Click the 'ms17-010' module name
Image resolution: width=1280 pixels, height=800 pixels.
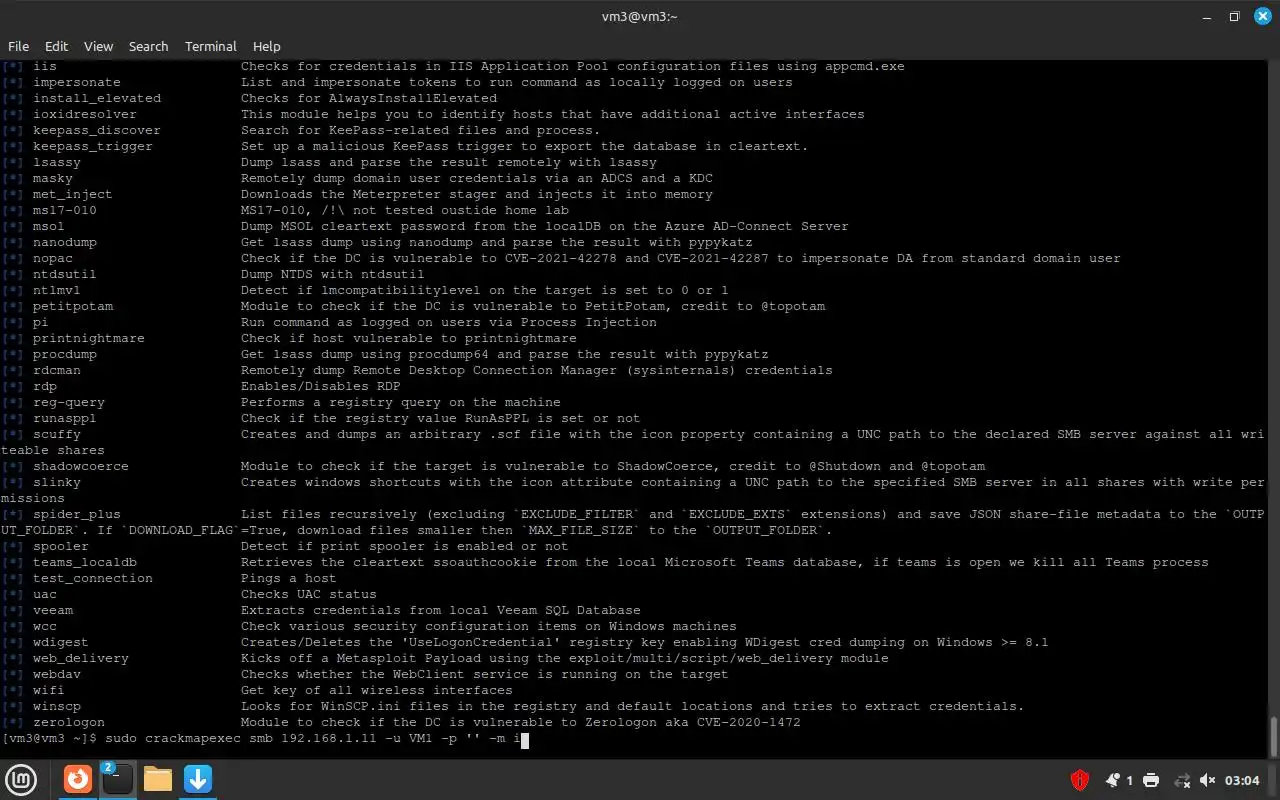(x=65, y=210)
